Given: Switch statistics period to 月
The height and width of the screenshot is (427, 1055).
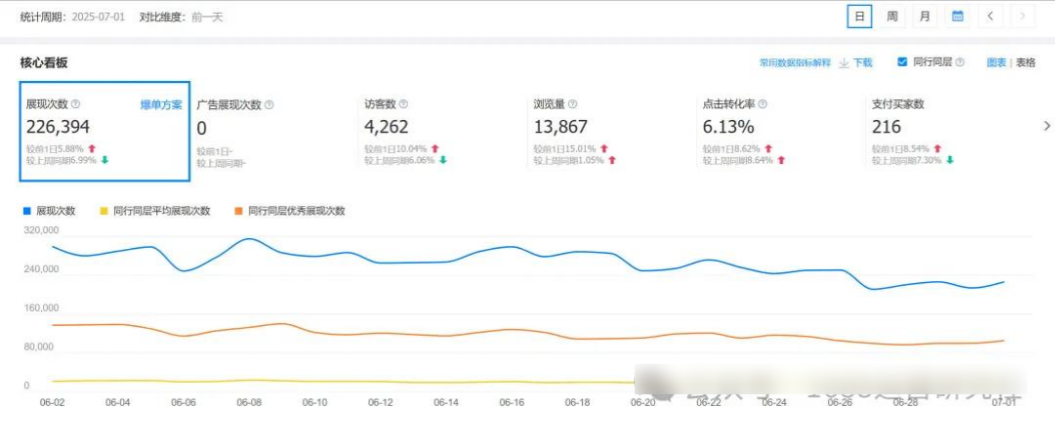Looking at the screenshot, I should (x=925, y=16).
